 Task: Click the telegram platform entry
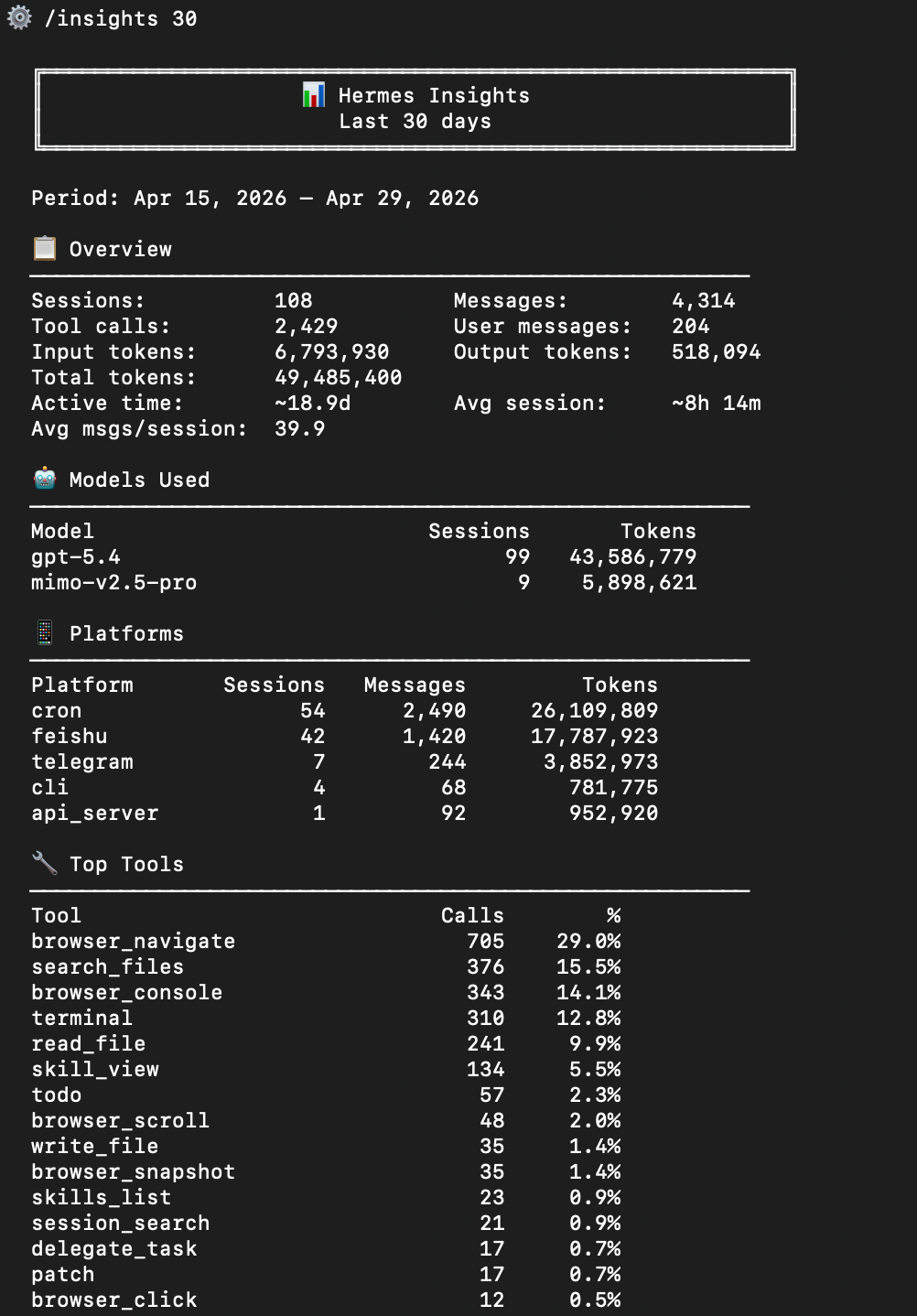pyautogui.click(x=82, y=761)
